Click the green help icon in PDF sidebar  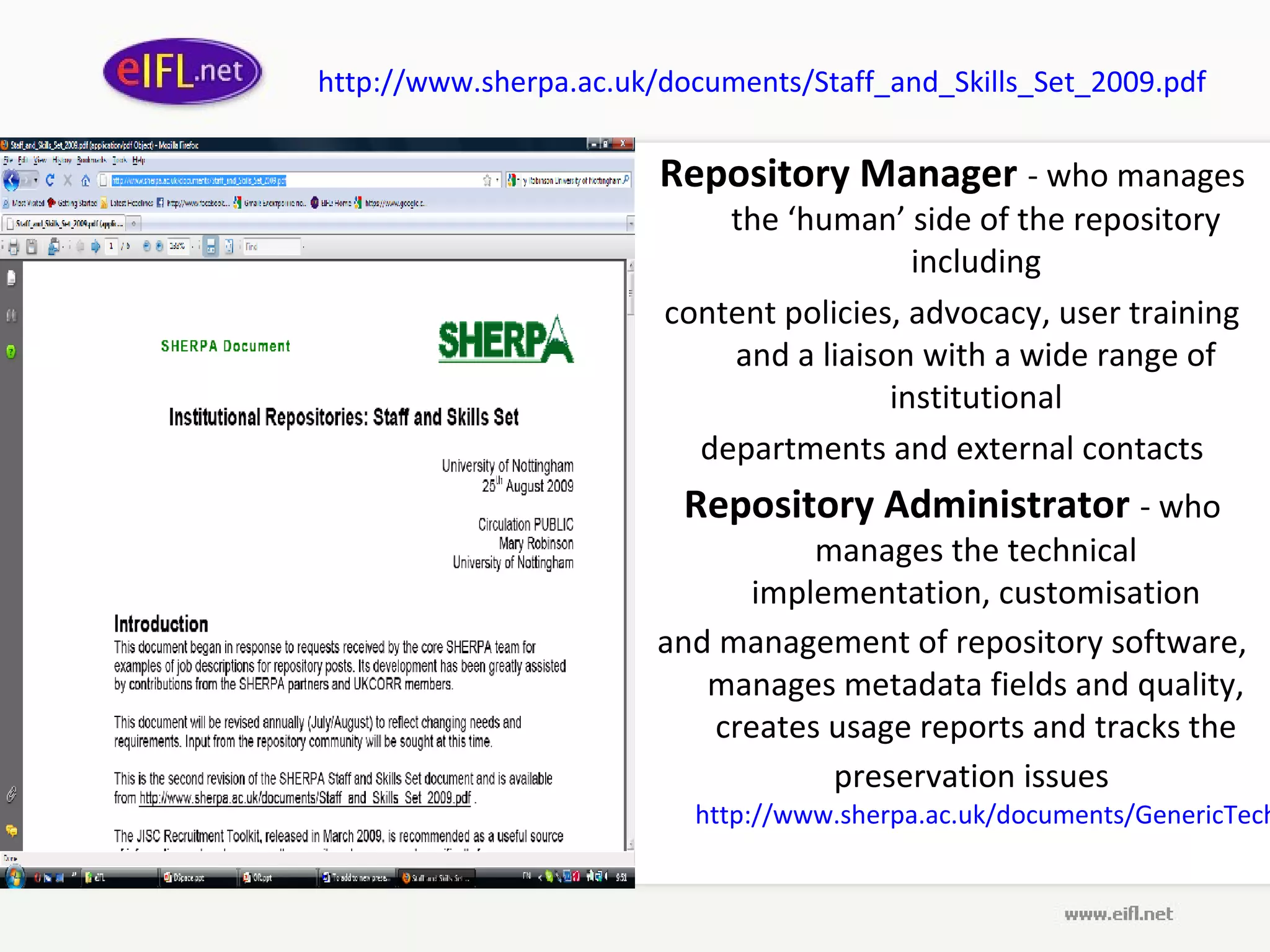(11, 351)
